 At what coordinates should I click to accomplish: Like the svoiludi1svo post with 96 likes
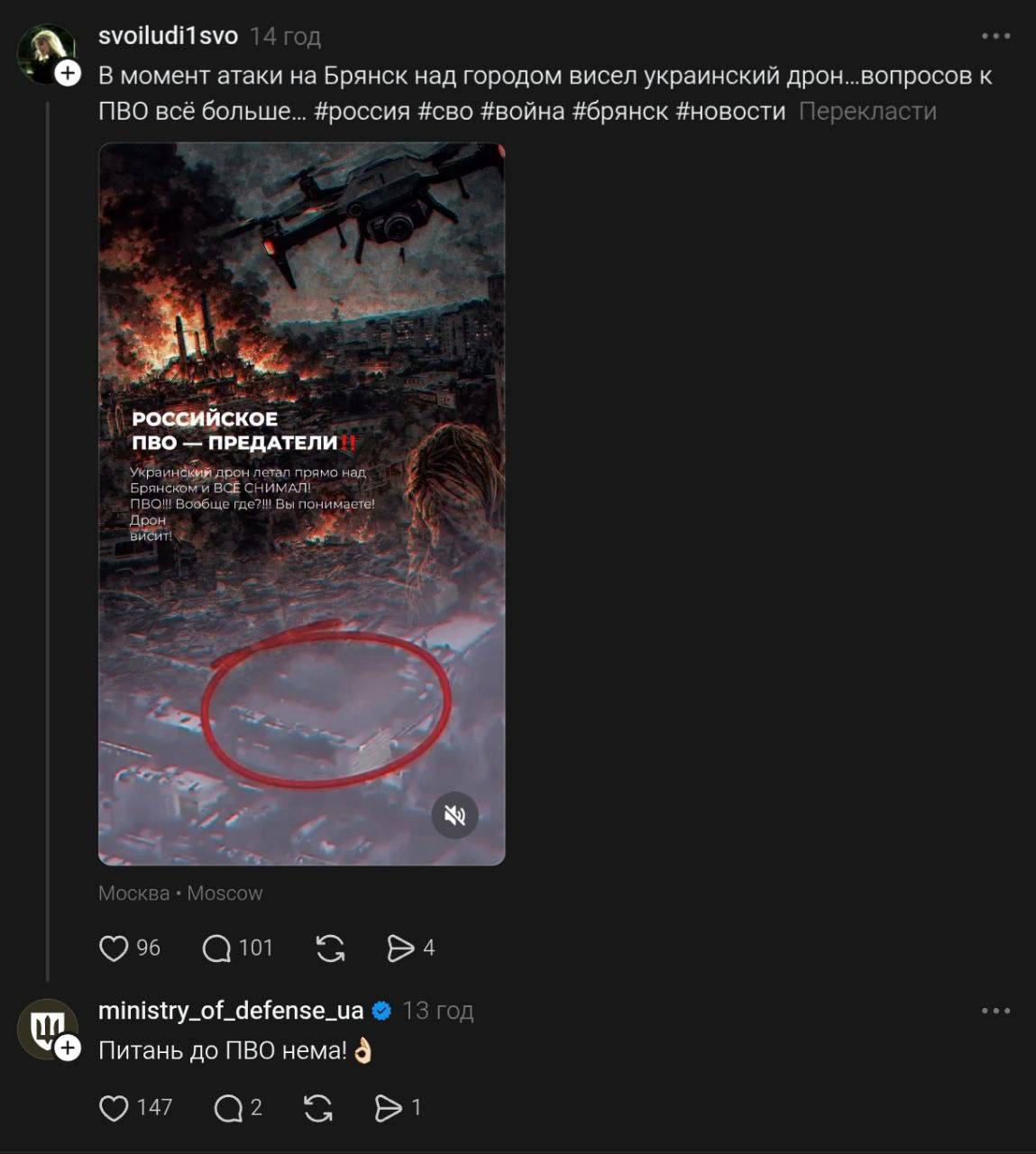click(114, 948)
